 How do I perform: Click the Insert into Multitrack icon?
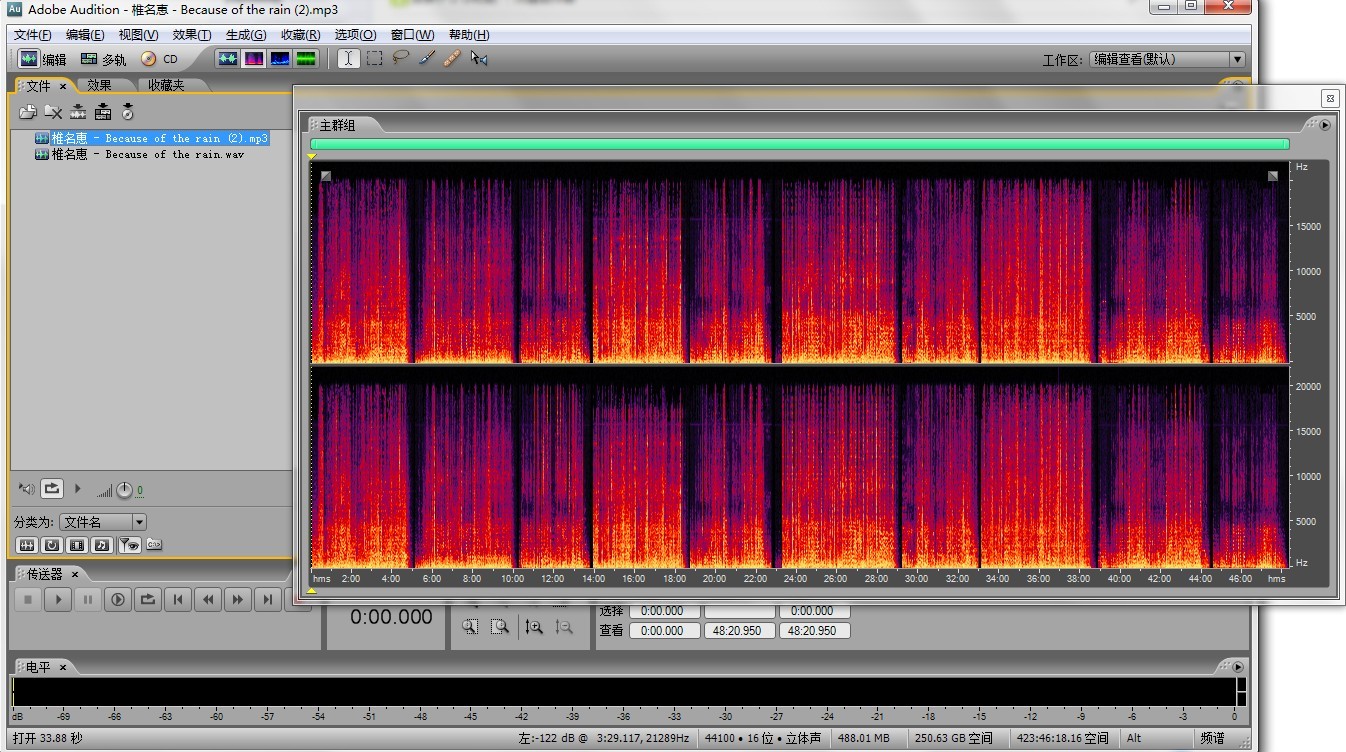[103, 112]
